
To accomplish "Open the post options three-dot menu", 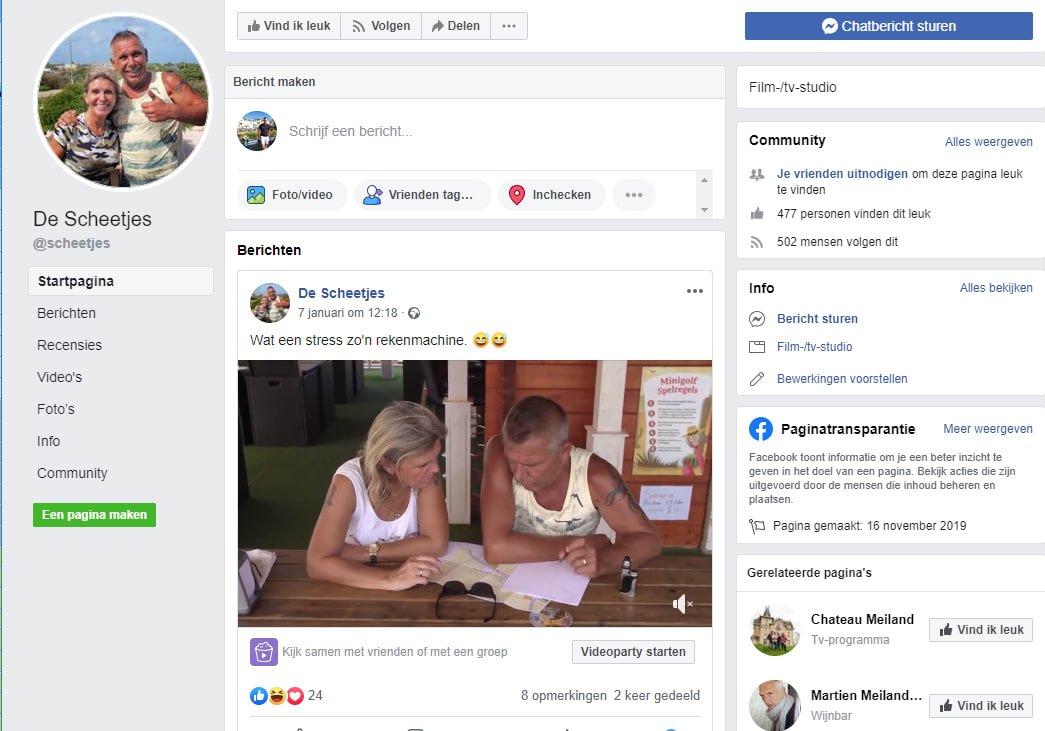I will (695, 291).
